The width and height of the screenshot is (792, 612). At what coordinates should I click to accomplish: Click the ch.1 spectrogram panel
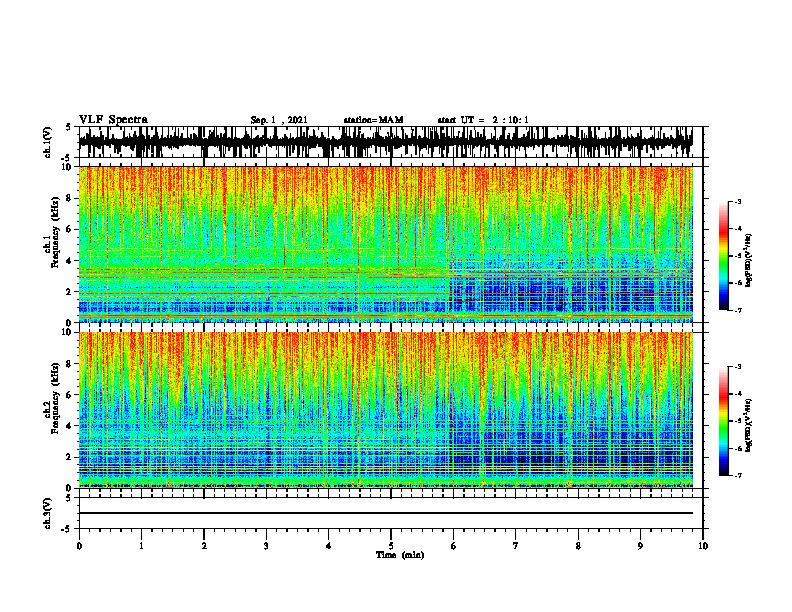coord(385,244)
